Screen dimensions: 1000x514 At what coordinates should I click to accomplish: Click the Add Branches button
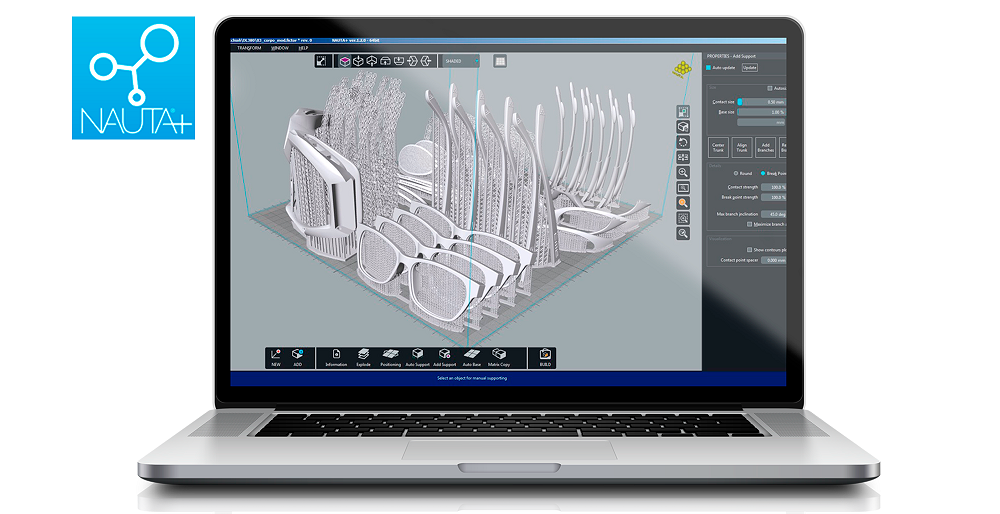click(x=765, y=147)
